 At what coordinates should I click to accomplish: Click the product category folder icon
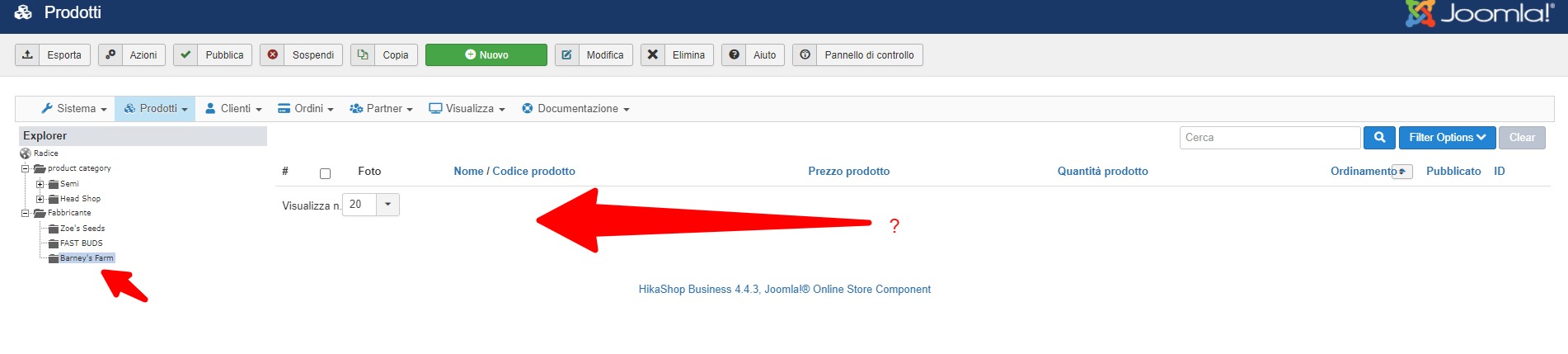[x=40, y=168]
